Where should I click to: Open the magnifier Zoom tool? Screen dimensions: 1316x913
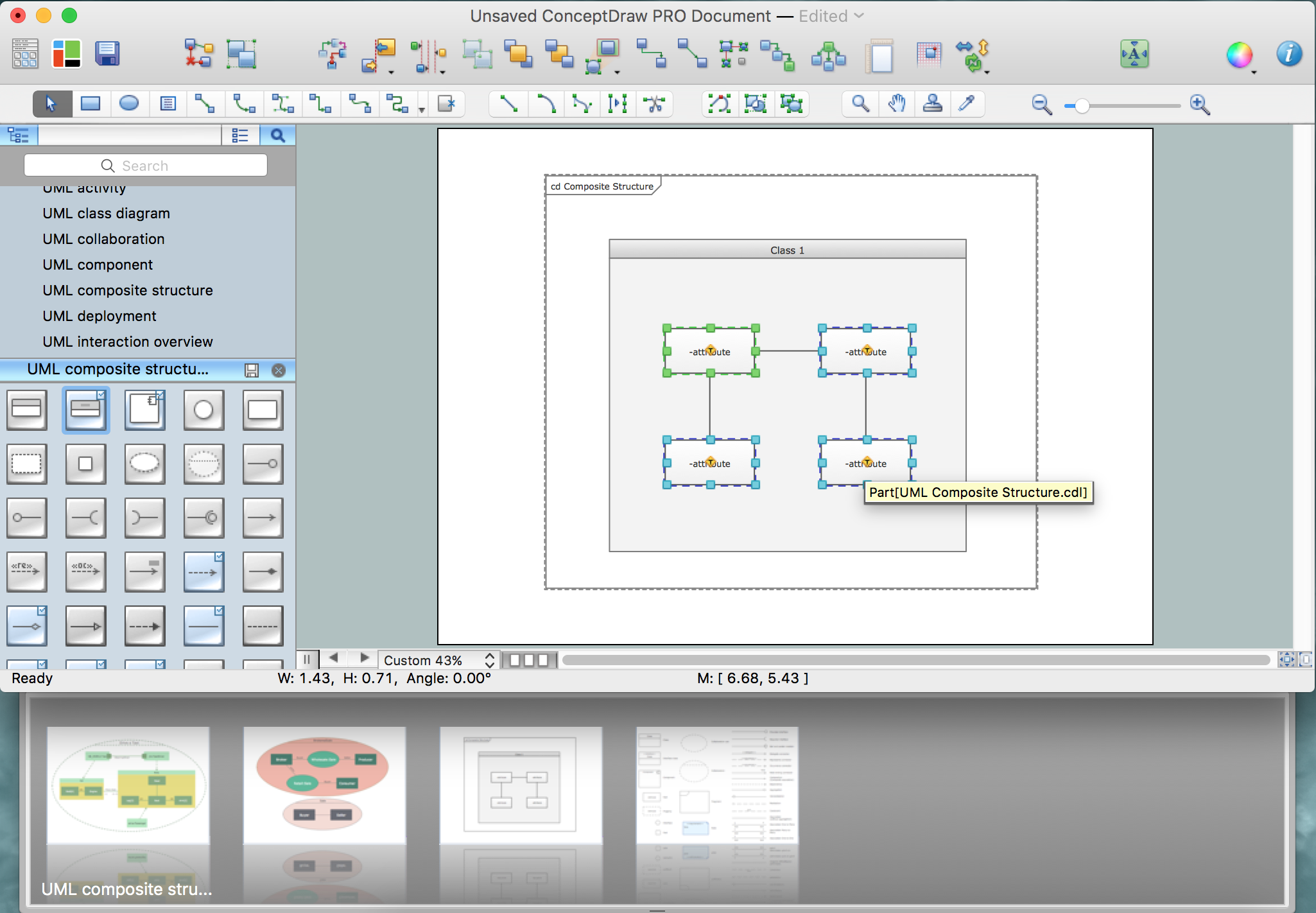coord(860,103)
